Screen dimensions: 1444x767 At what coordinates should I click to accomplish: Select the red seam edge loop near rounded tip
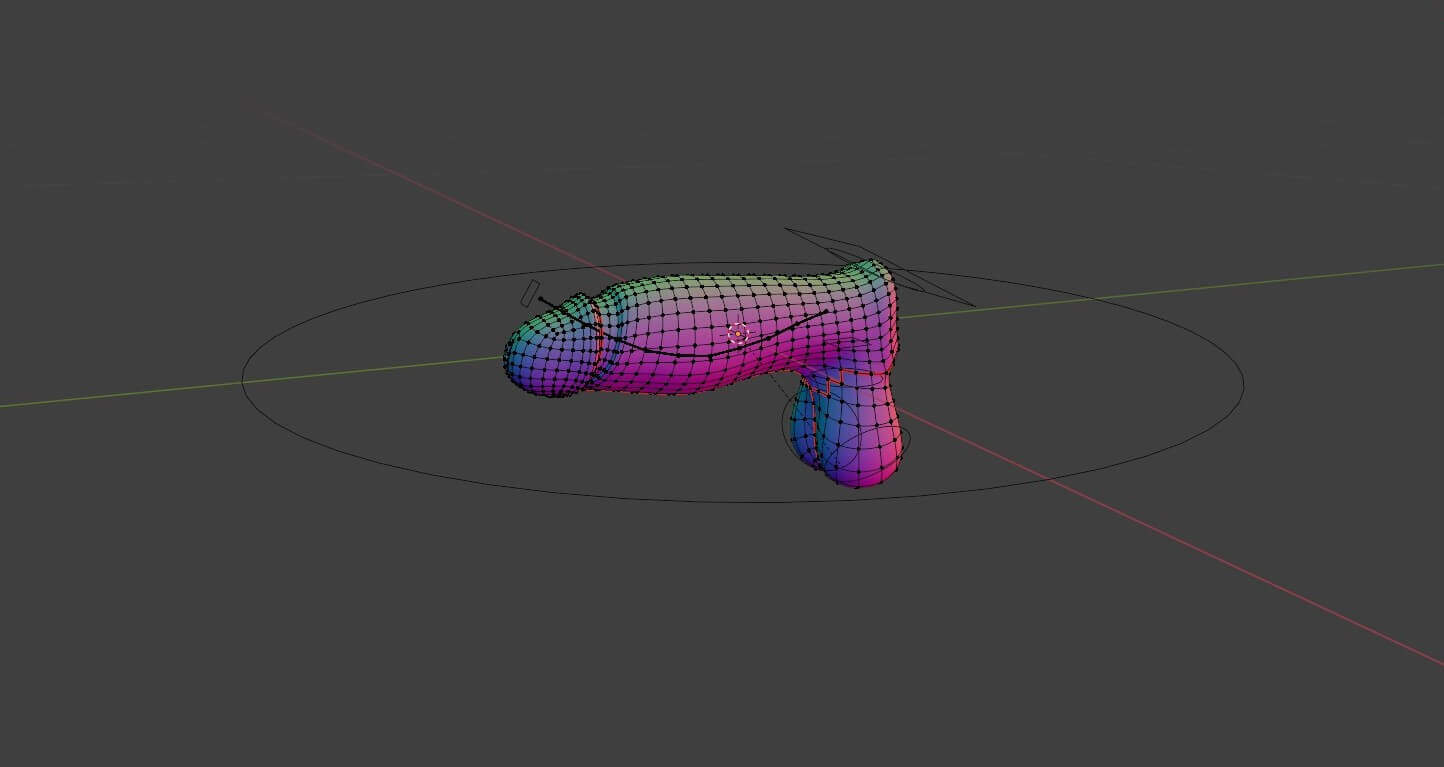click(597, 338)
